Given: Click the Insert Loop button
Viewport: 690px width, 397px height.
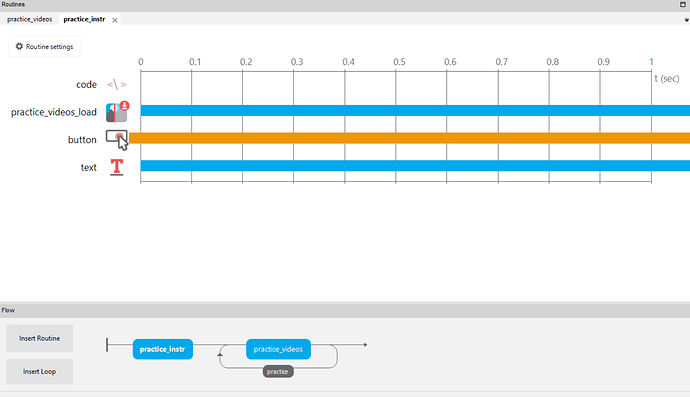Looking at the screenshot, I should tap(40, 371).
